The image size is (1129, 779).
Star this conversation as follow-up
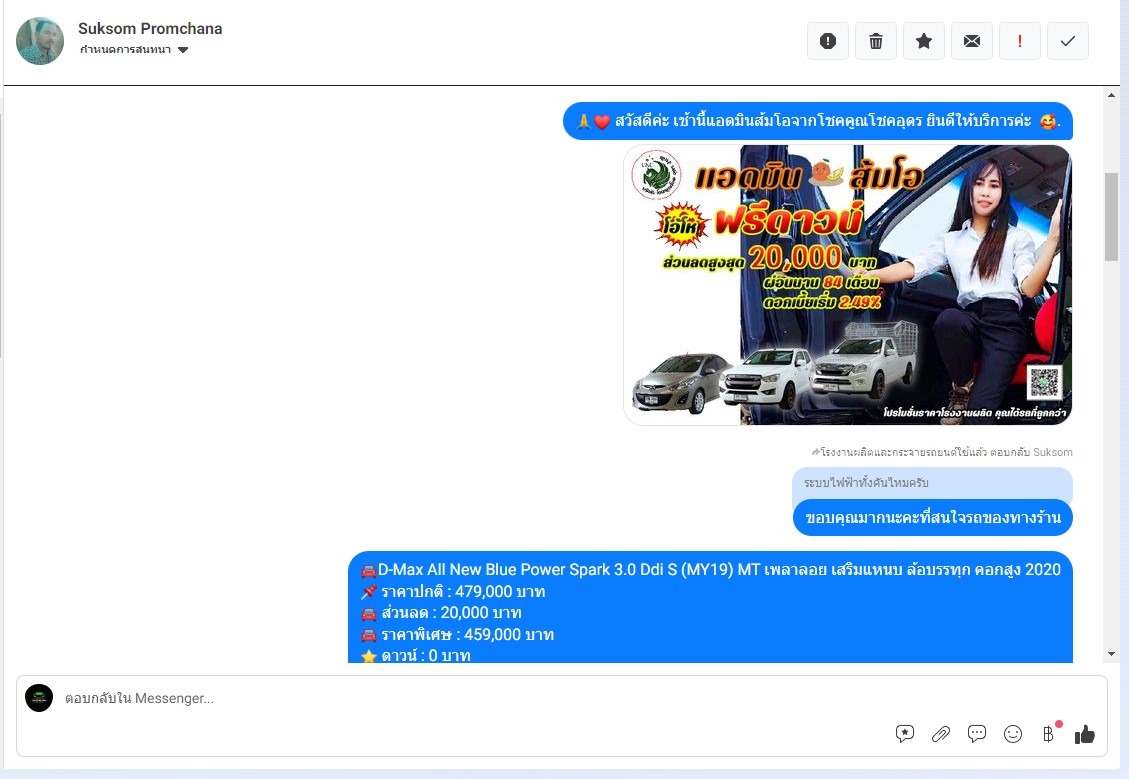click(924, 41)
